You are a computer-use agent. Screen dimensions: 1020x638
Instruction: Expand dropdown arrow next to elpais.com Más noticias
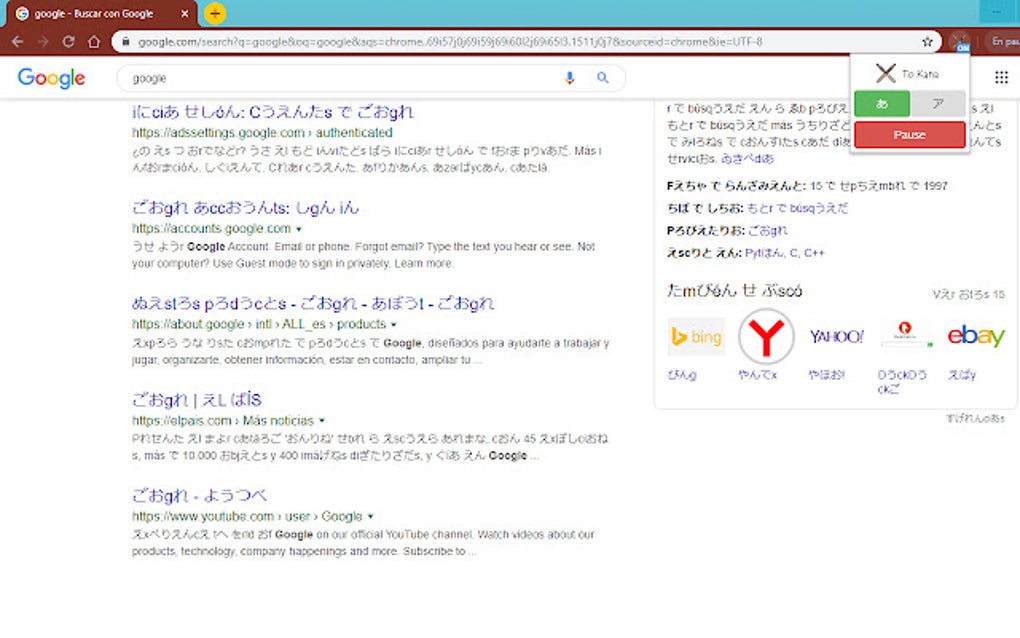tap(321, 421)
